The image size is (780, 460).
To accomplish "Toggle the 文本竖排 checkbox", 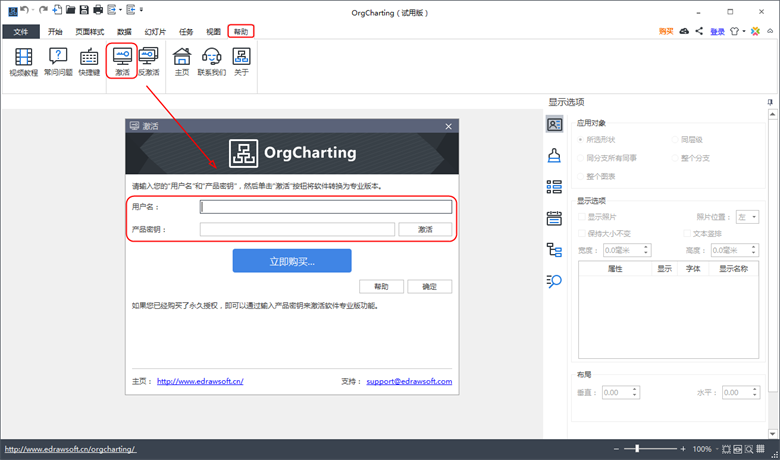I will (687, 233).
